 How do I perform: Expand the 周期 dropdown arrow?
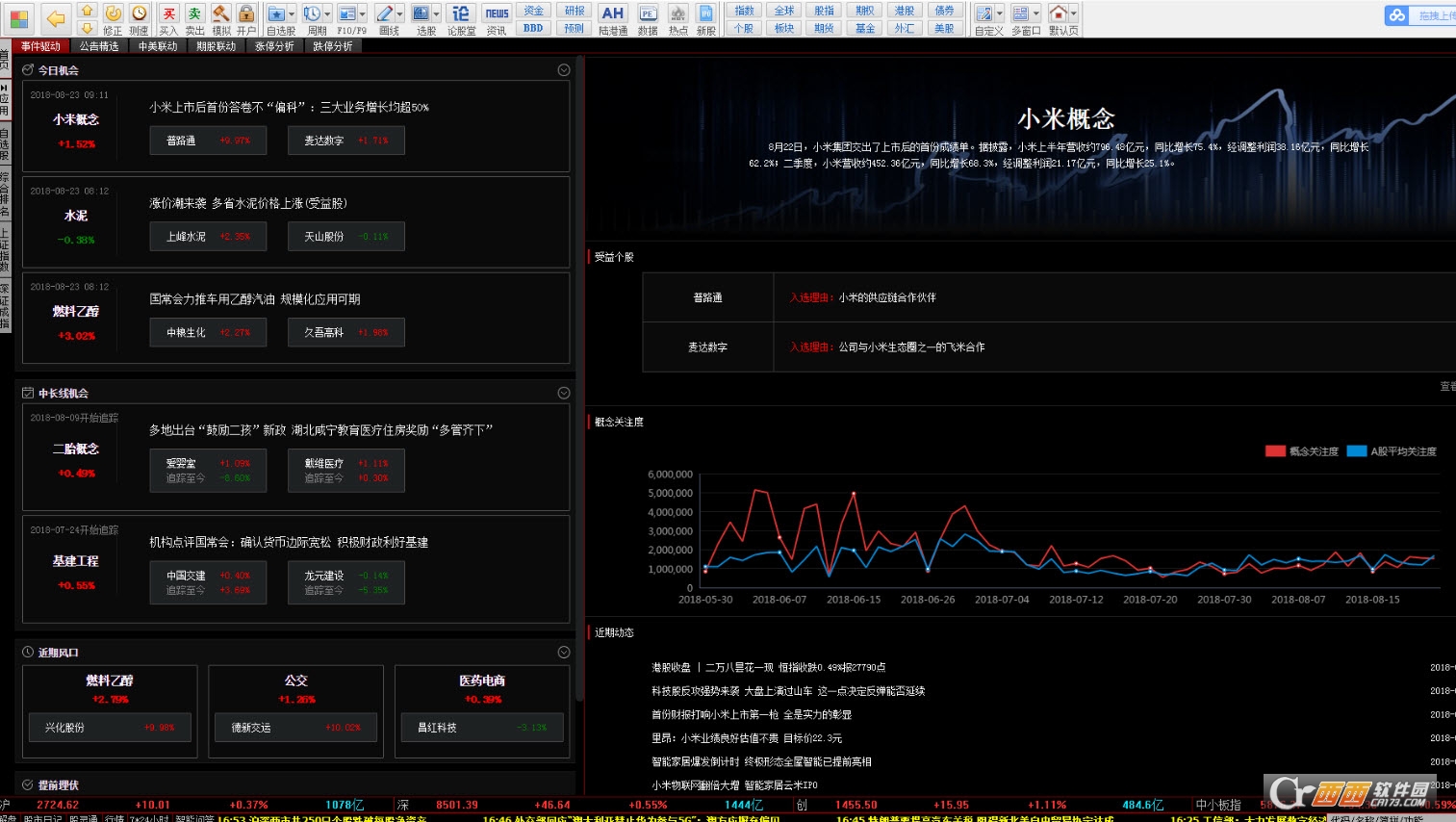[327, 14]
